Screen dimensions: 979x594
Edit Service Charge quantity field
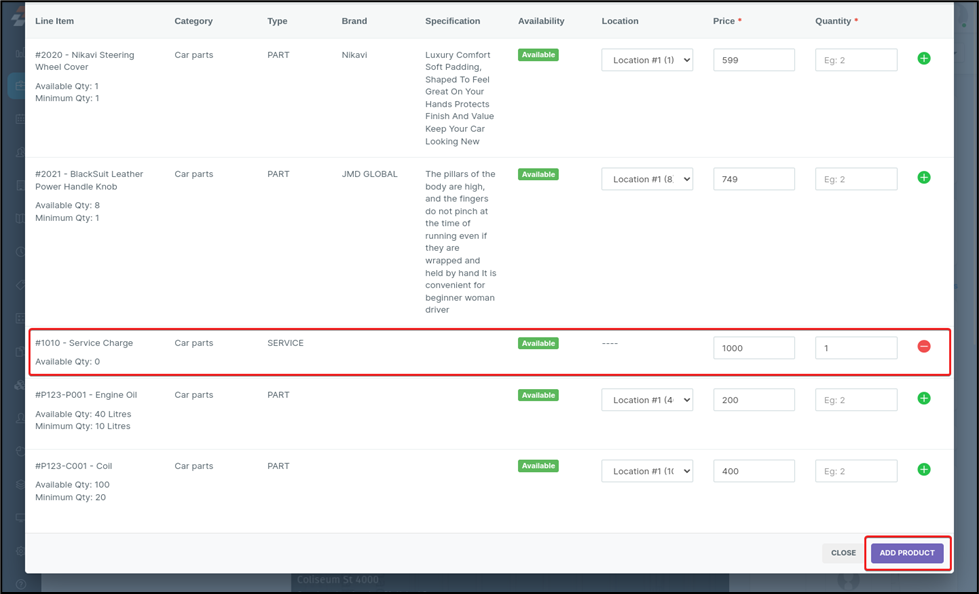coord(856,348)
